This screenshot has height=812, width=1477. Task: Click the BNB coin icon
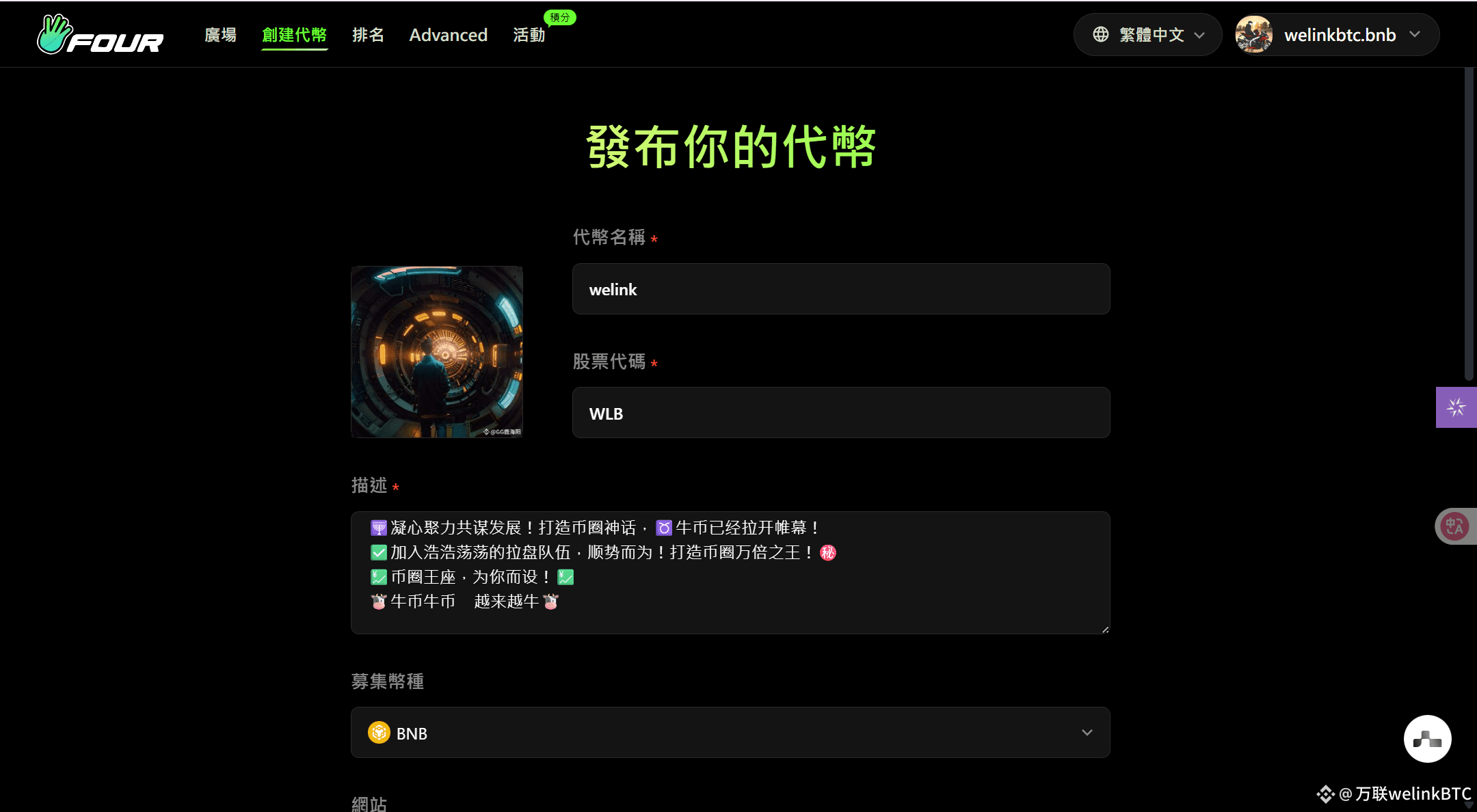379,733
